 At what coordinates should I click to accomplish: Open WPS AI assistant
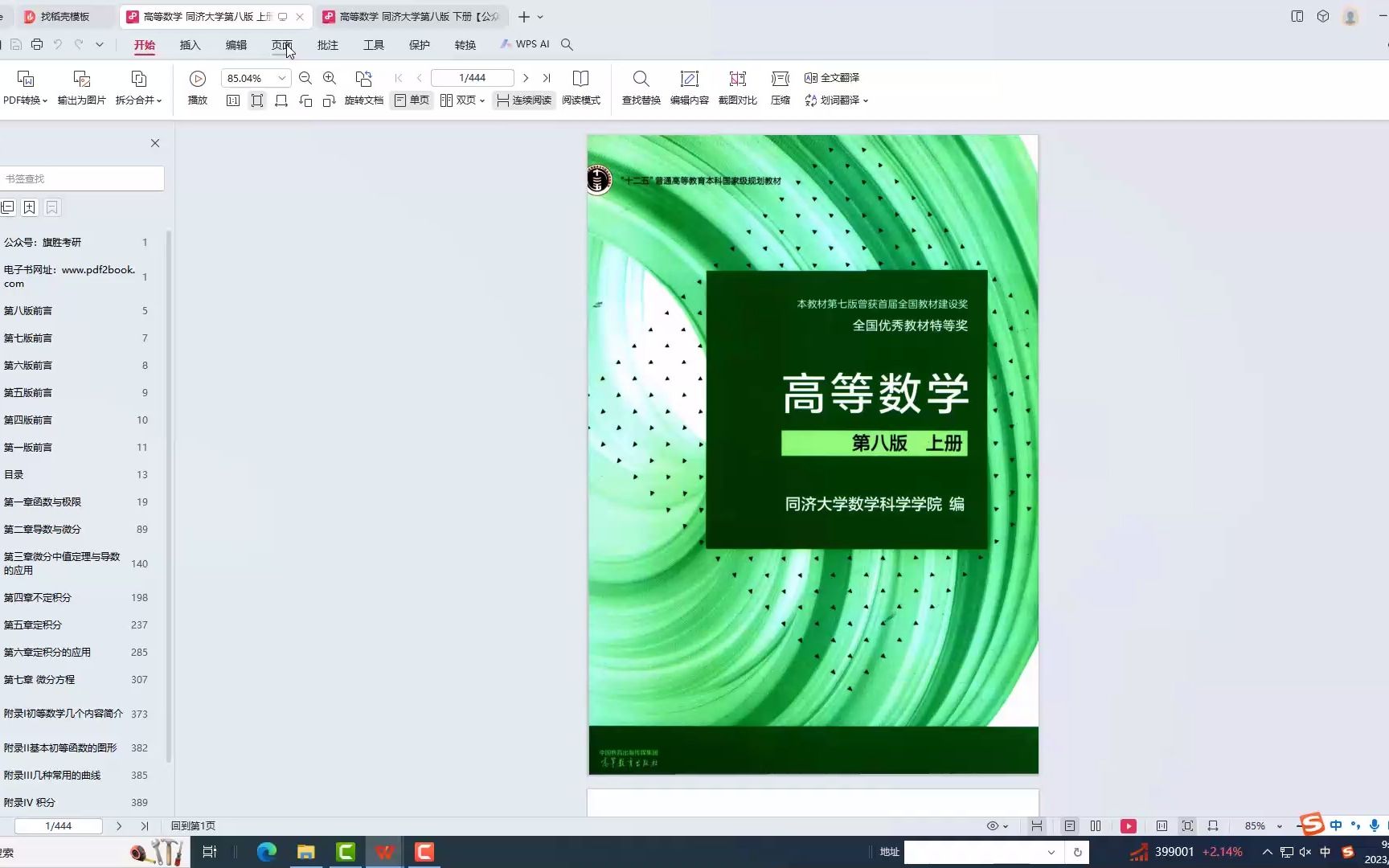524,44
